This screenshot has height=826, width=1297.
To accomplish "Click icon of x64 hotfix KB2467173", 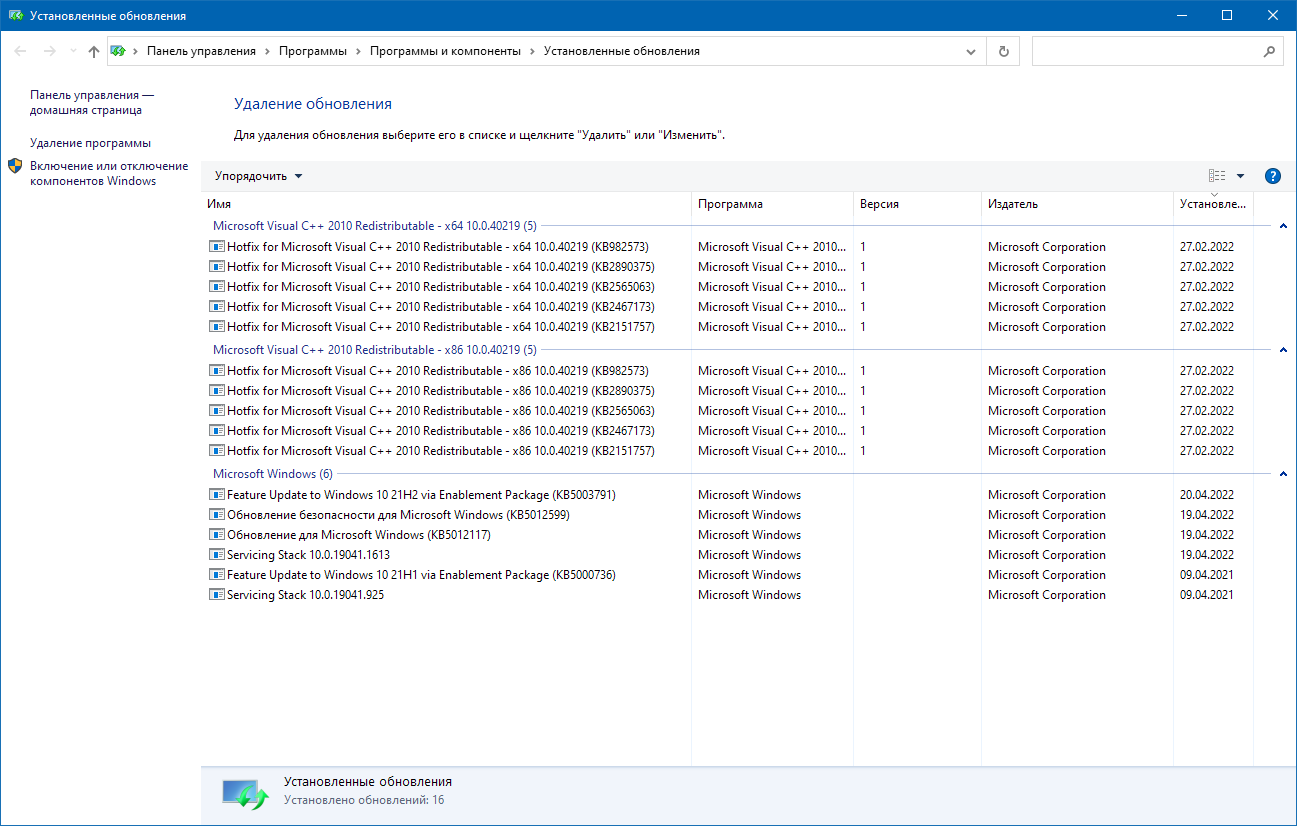I will (217, 307).
